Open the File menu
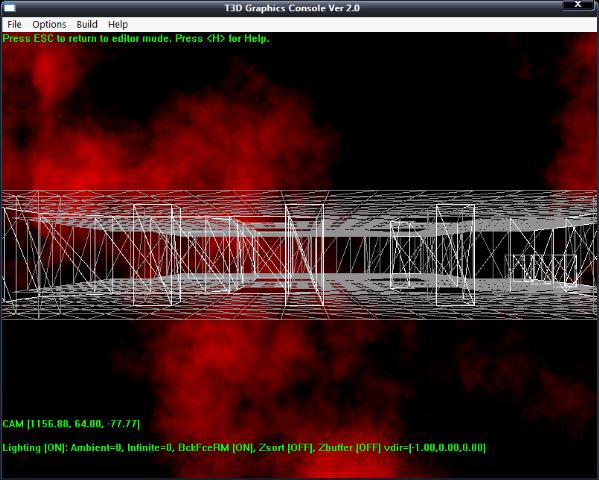The width and height of the screenshot is (599, 480). point(15,24)
